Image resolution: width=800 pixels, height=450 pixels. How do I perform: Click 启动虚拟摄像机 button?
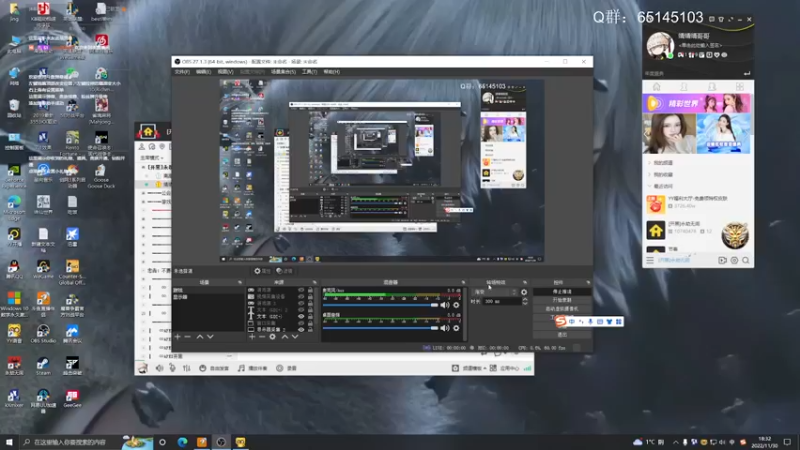click(562, 309)
